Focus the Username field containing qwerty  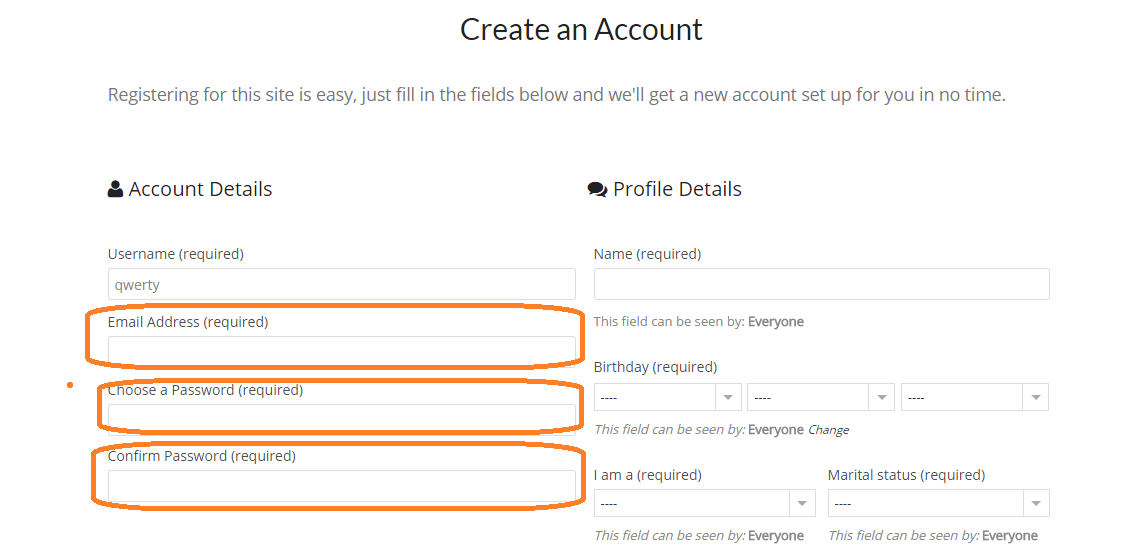(x=341, y=284)
